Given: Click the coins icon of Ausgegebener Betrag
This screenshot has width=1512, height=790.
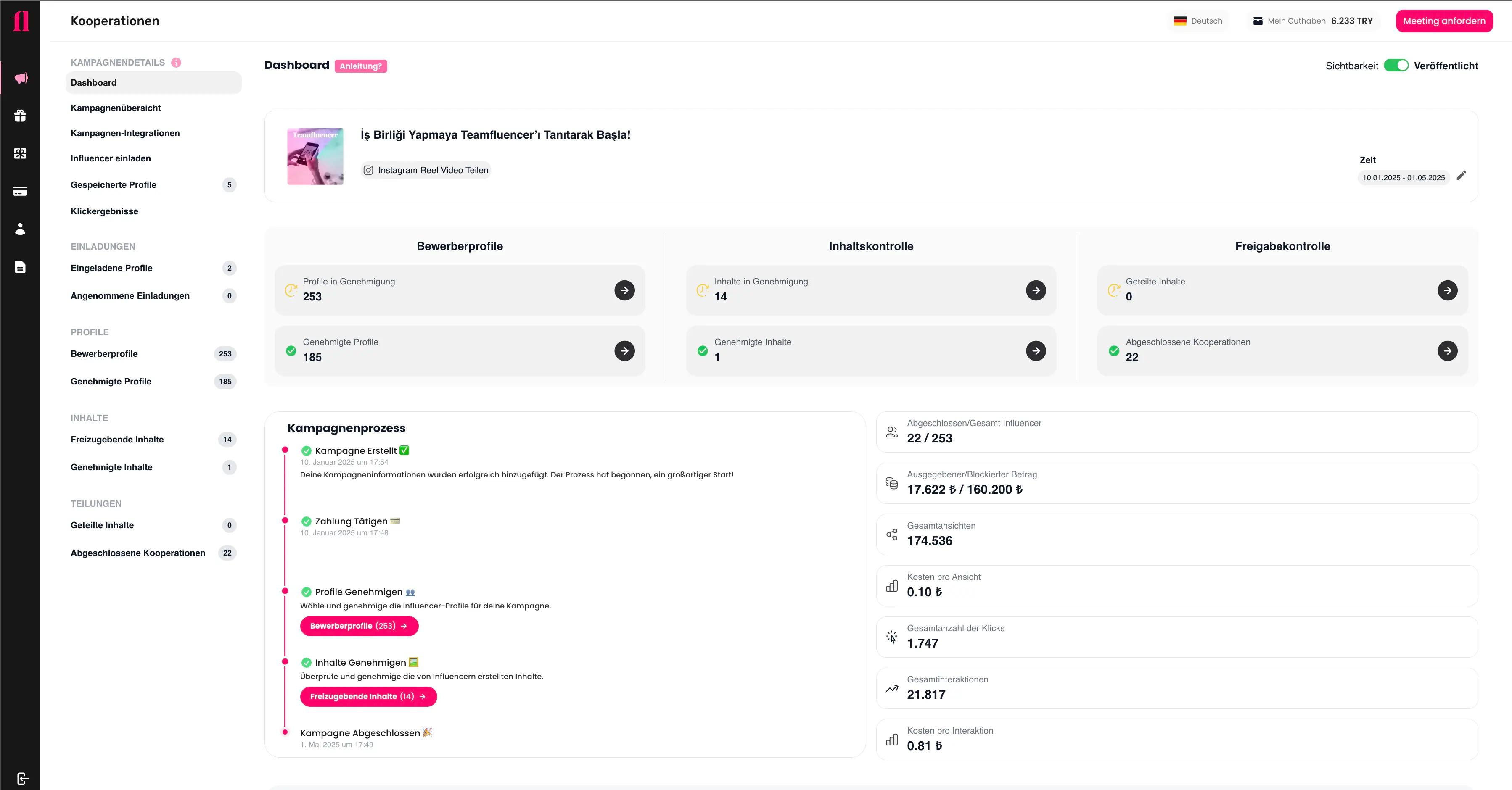Looking at the screenshot, I should pyautogui.click(x=891, y=483).
